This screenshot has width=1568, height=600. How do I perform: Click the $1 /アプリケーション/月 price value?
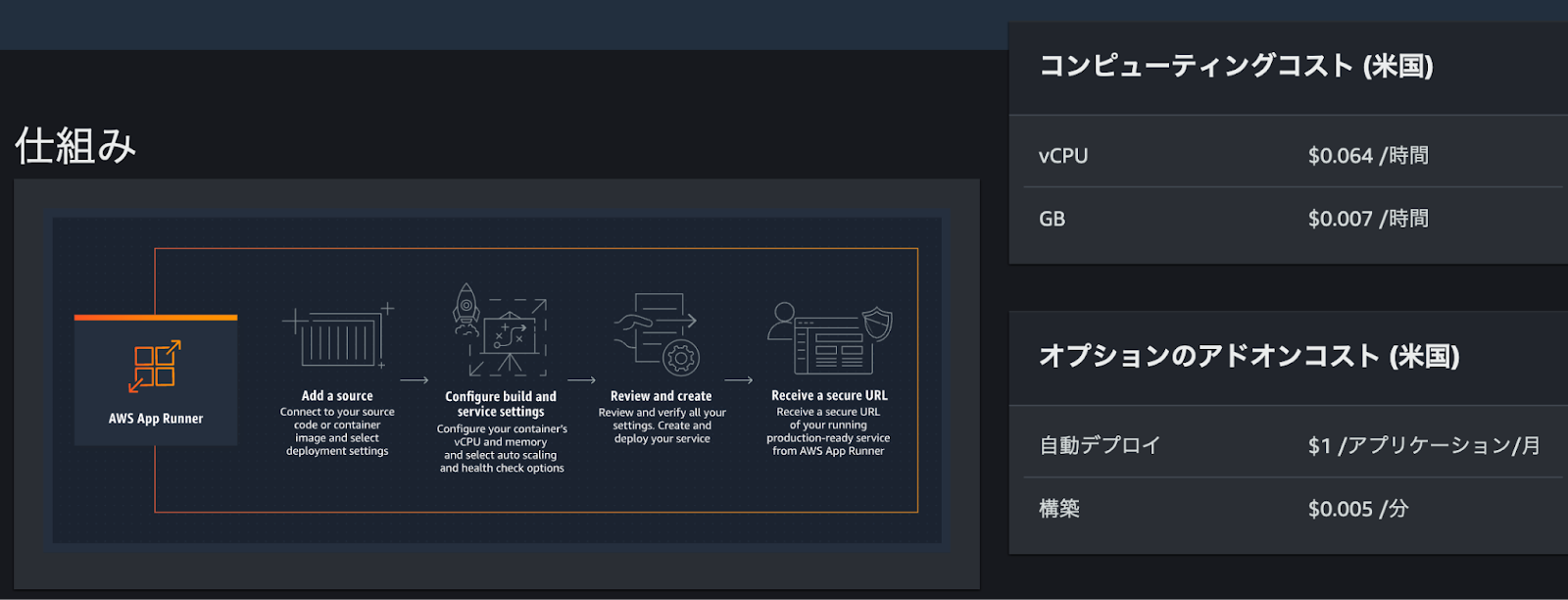[1424, 445]
